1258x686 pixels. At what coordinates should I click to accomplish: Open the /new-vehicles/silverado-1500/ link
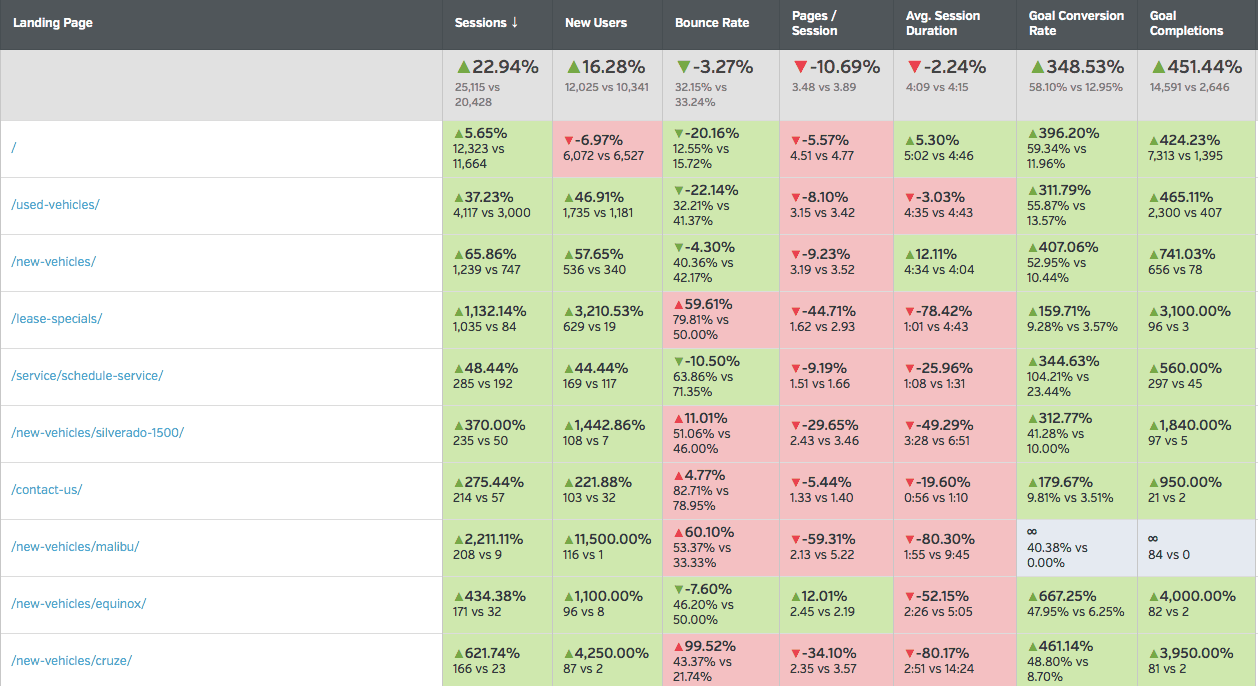pos(98,433)
